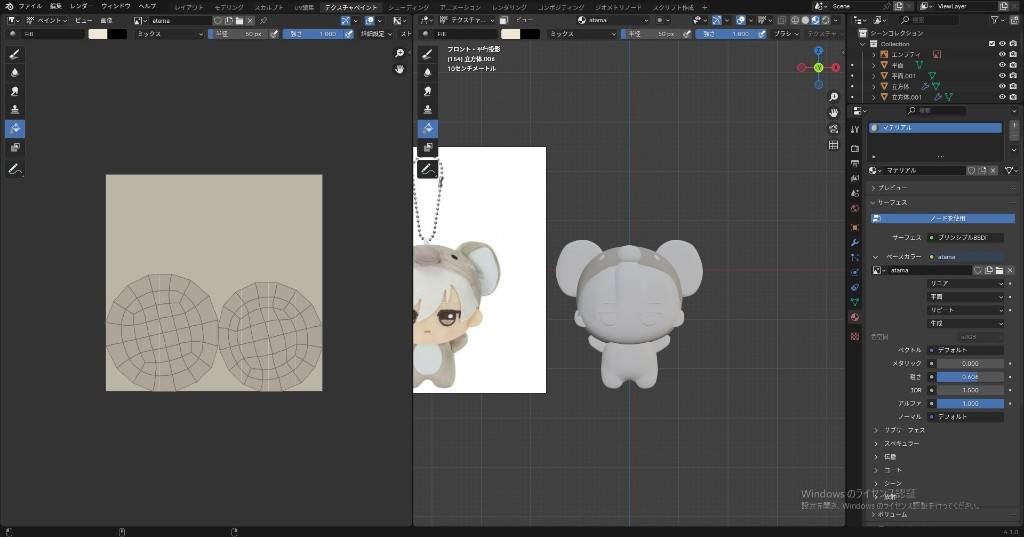
Task: Select the Mask tool in 3D viewport
Action: 428,147
